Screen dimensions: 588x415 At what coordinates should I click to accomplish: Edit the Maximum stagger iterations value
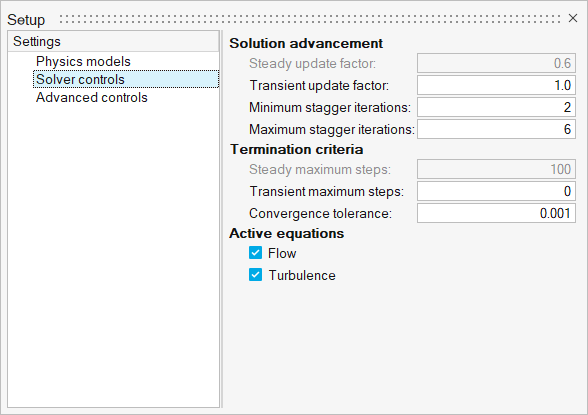[496, 129]
